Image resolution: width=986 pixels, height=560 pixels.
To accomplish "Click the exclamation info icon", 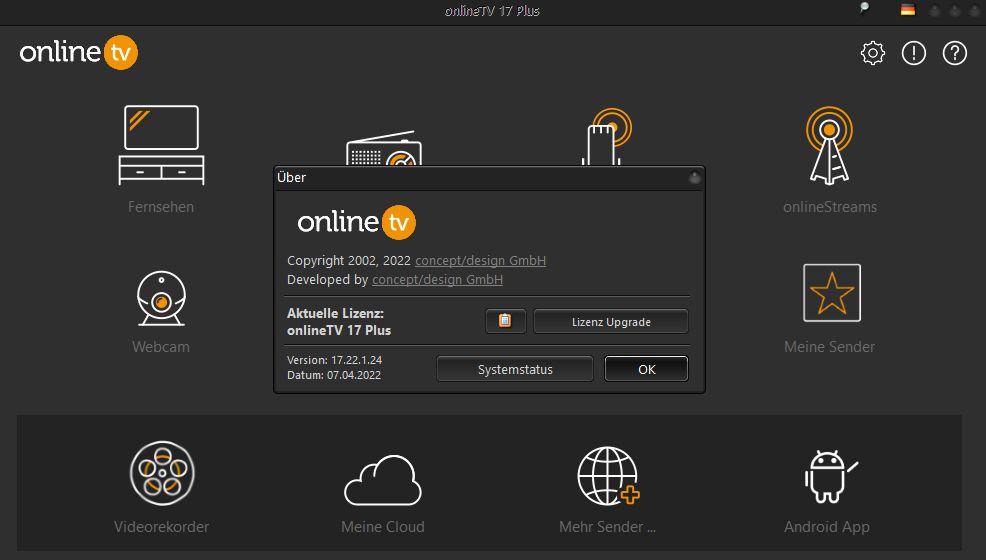I will 914,53.
